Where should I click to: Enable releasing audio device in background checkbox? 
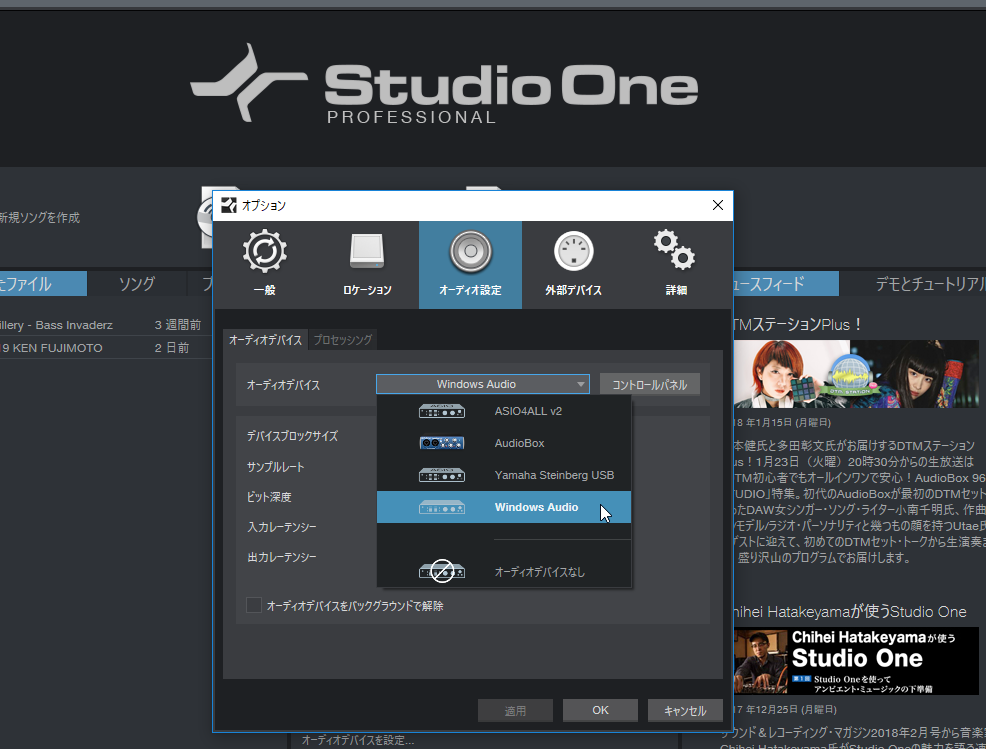coord(254,605)
